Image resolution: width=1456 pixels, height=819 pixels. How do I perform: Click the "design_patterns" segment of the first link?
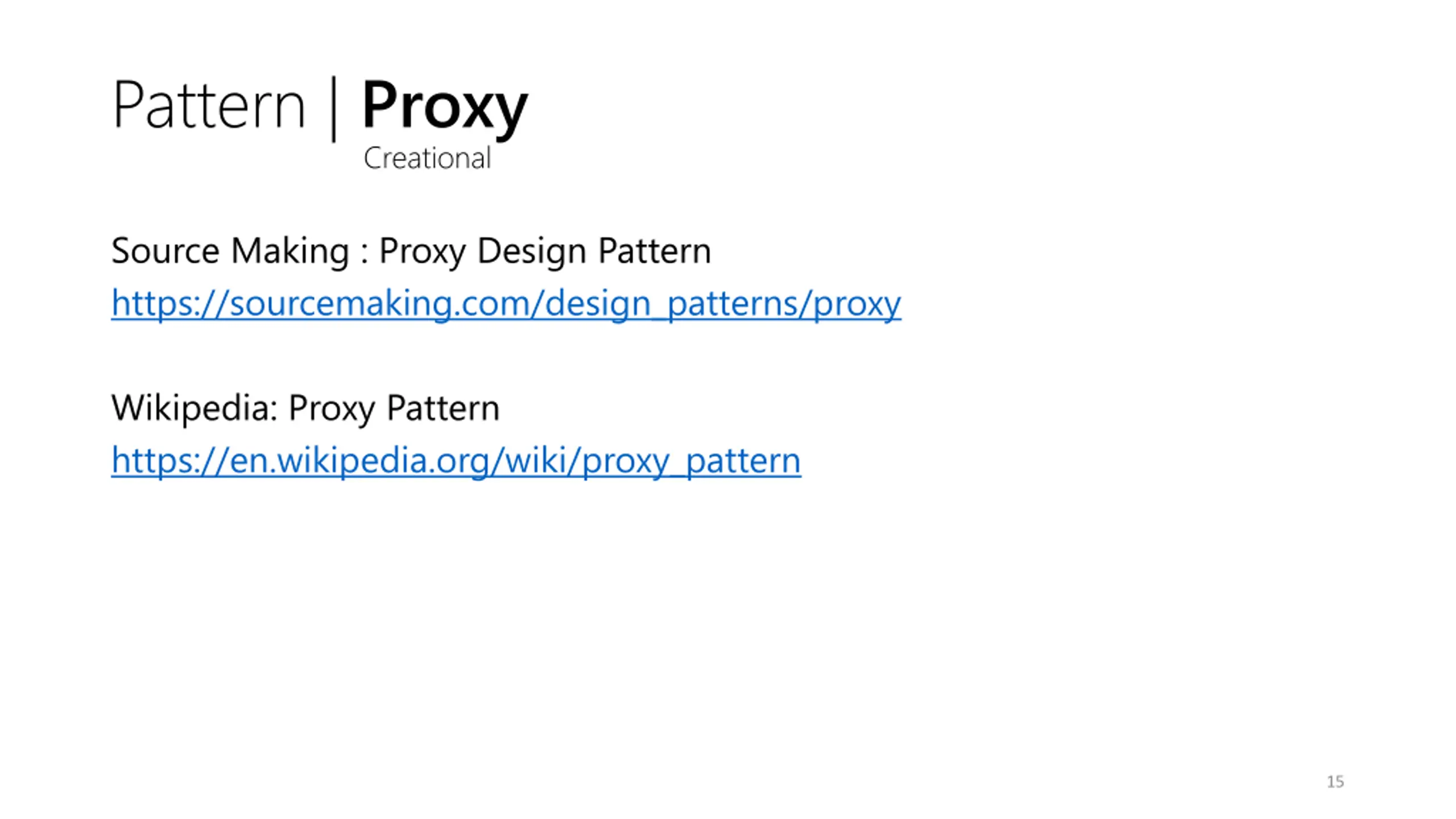(672, 303)
